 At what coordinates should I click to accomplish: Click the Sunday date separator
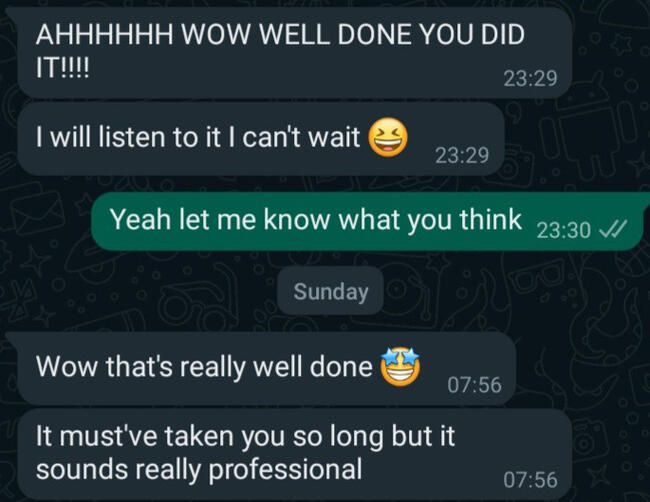(x=331, y=291)
